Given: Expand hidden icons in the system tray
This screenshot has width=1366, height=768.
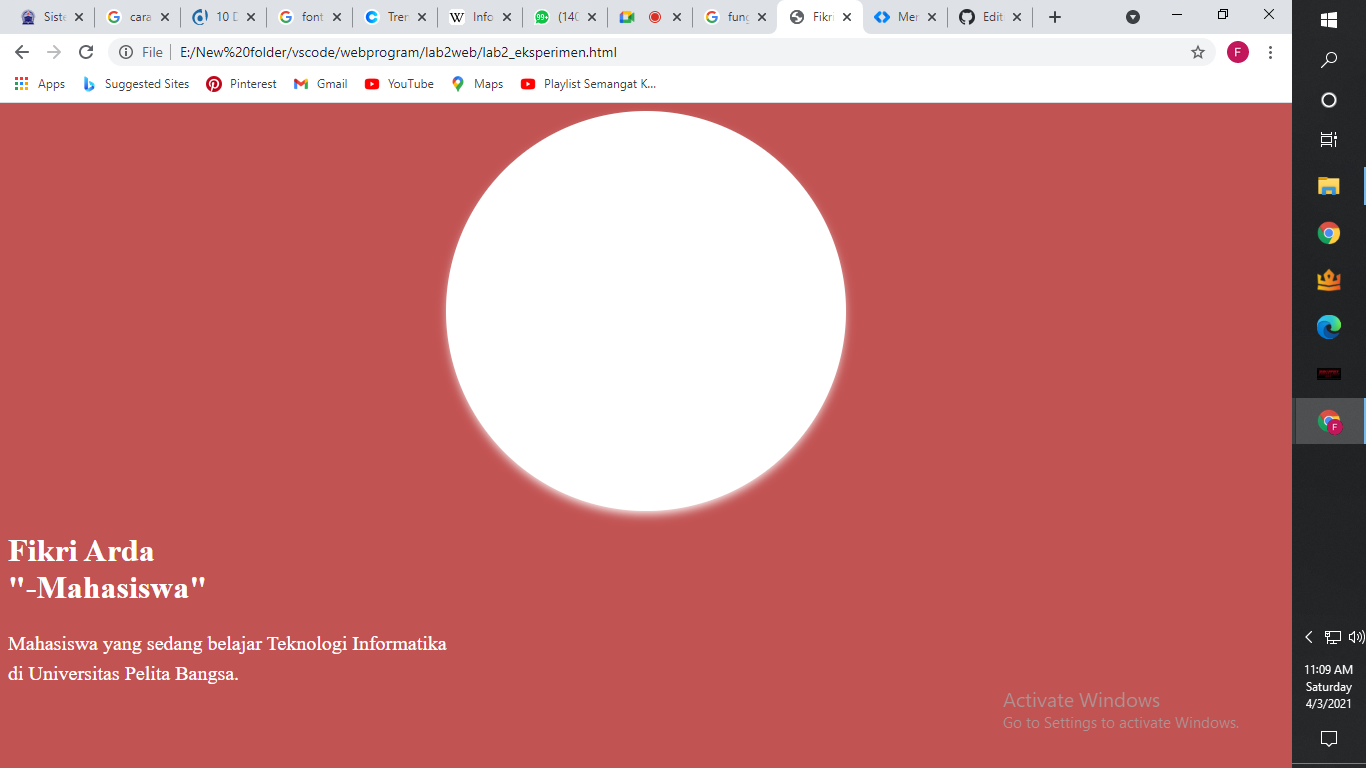Looking at the screenshot, I should coord(1308,636).
